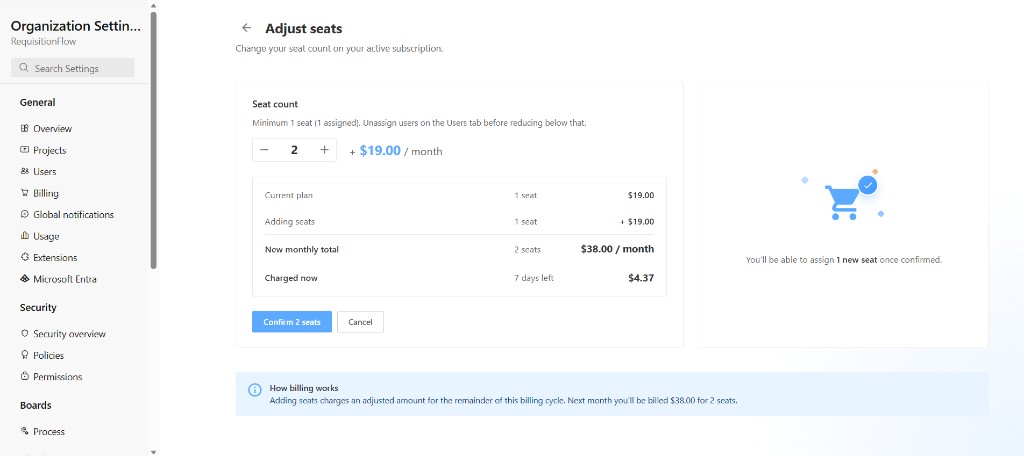Click the How billing works heading
The image size is (1024, 456).
(x=304, y=388)
